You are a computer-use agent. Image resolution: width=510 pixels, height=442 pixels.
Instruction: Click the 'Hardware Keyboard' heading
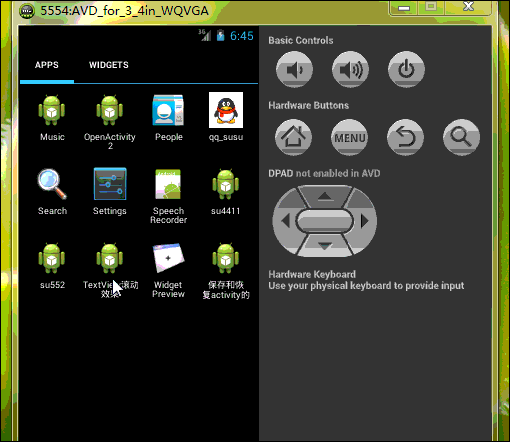point(312,274)
